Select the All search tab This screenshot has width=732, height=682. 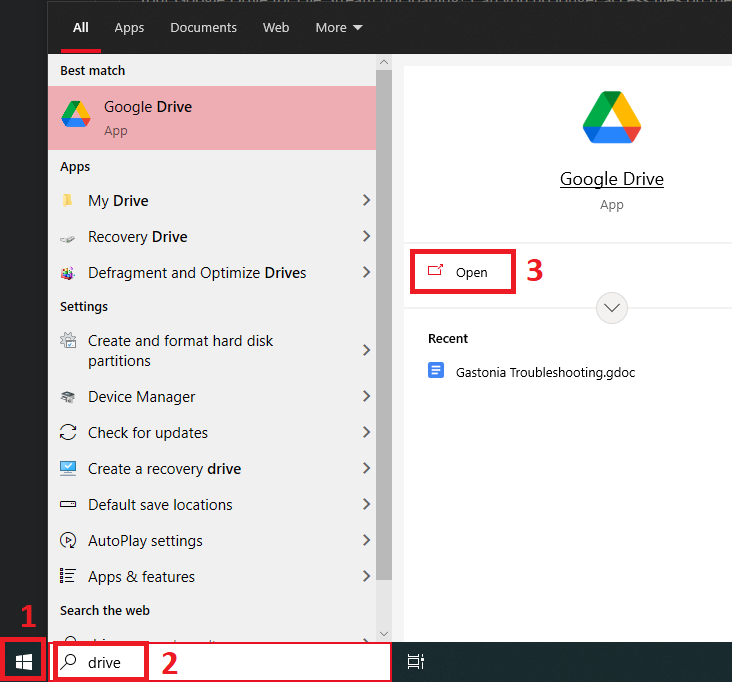point(80,28)
